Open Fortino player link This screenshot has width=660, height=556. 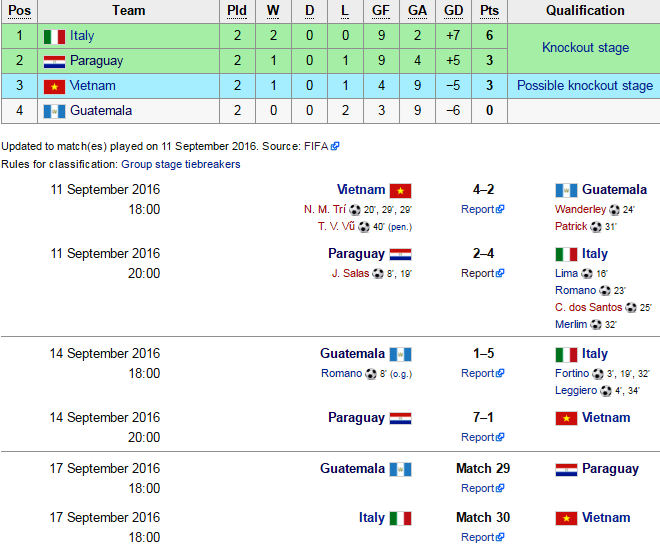(572, 373)
